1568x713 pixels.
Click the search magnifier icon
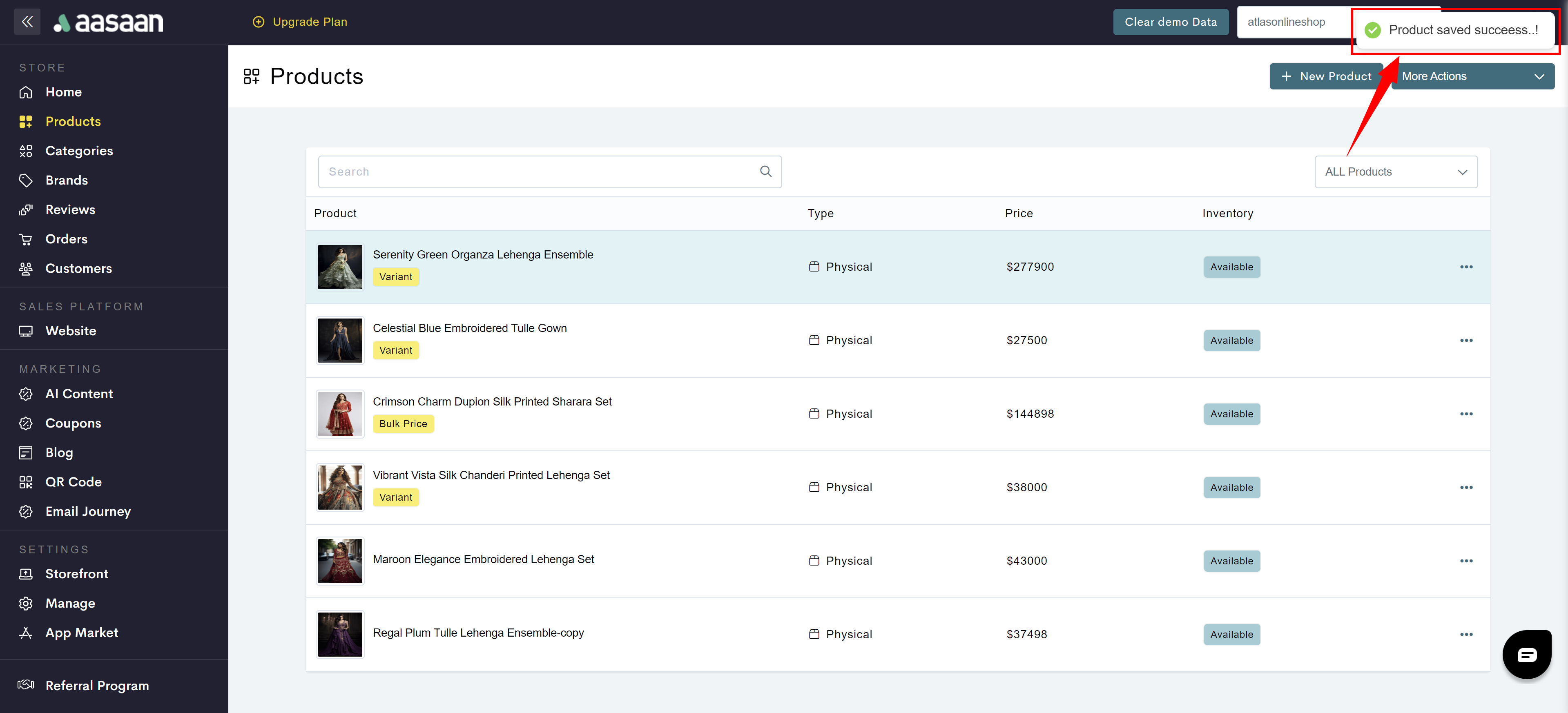point(766,172)
